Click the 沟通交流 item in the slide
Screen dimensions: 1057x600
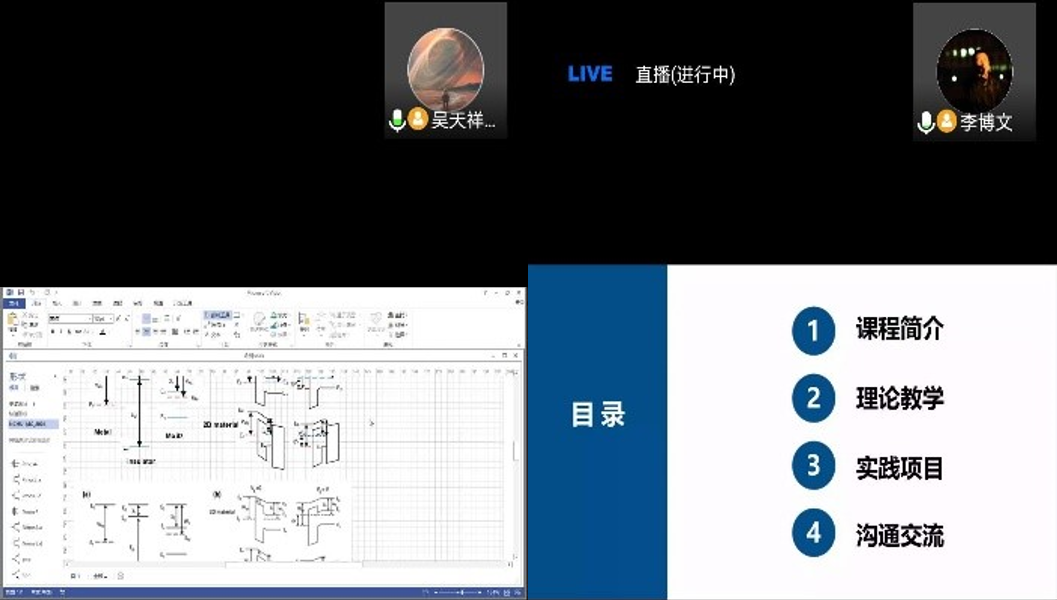[x=899, y=535]
